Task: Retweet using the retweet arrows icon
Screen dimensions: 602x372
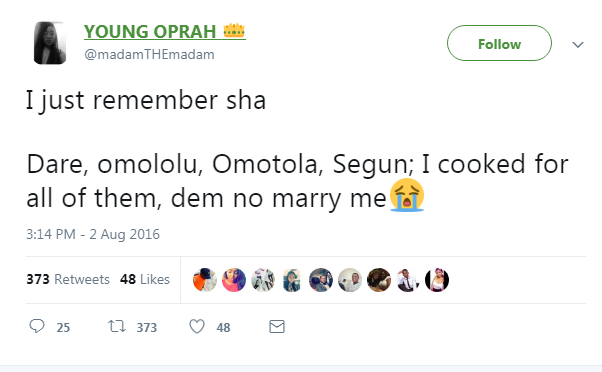Action: [x=117, y=326]
